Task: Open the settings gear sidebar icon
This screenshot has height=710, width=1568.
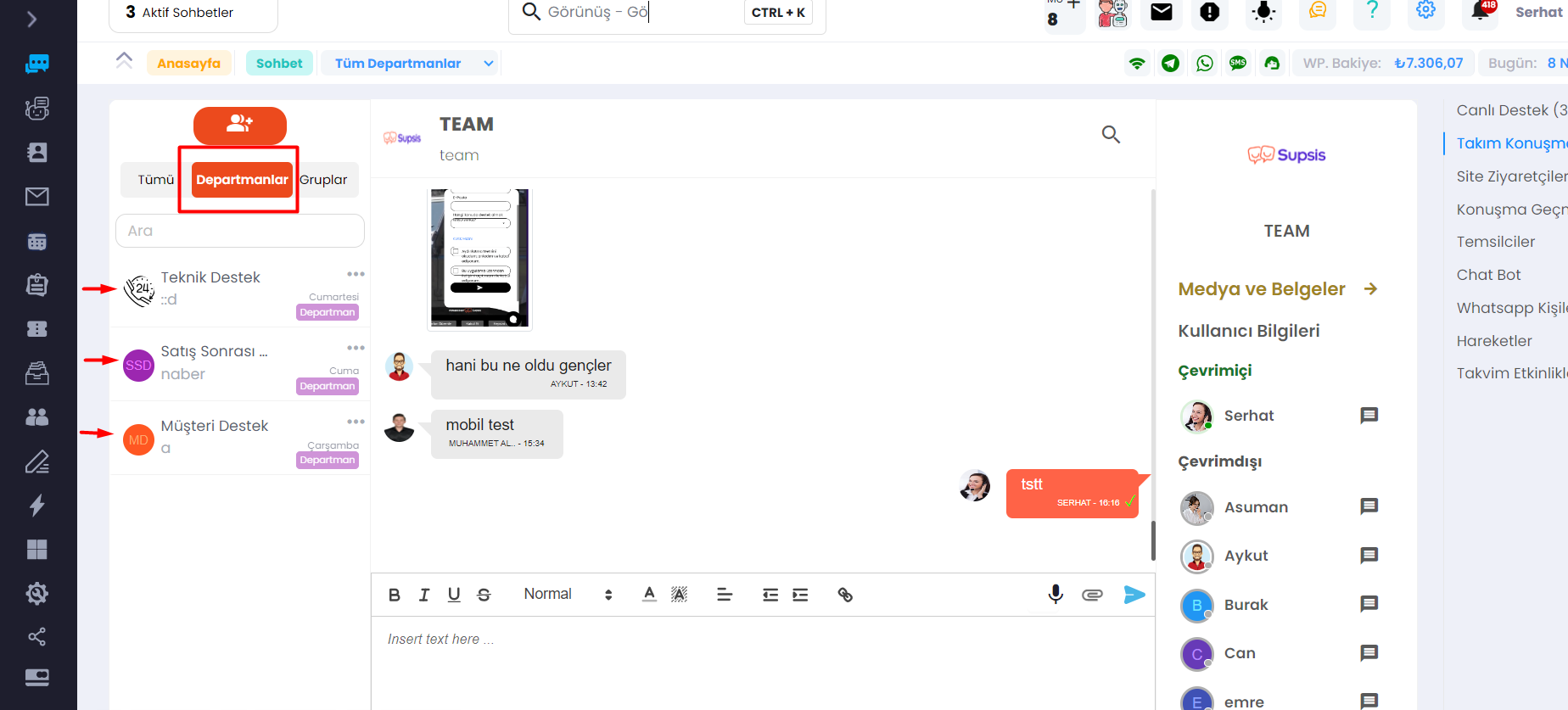Action: click(x=37, y=593)
